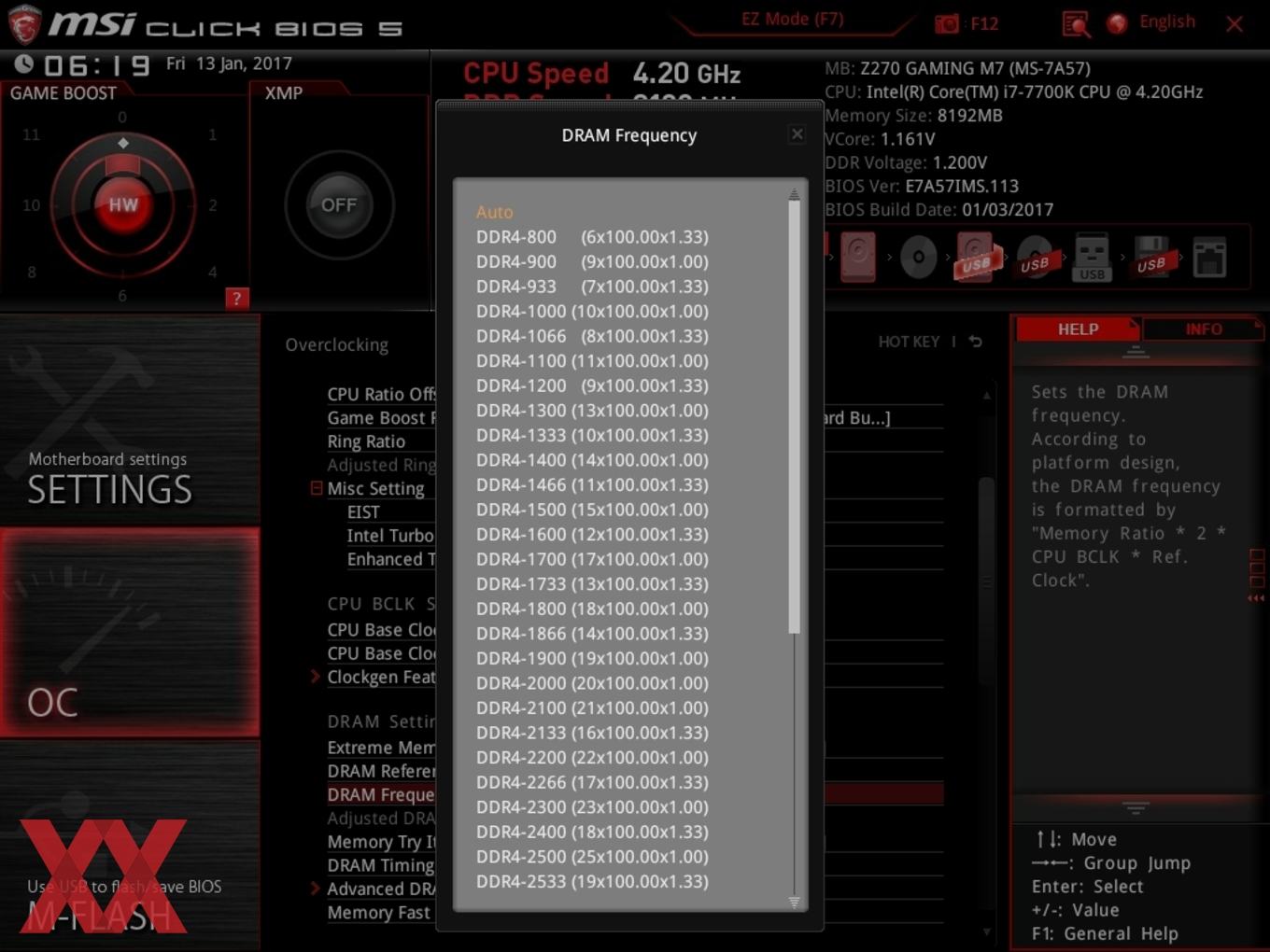Select DDR4-2533 (19x100.00x1.33)
Viewport: 1270px width, 952px height.
[592, 881]
